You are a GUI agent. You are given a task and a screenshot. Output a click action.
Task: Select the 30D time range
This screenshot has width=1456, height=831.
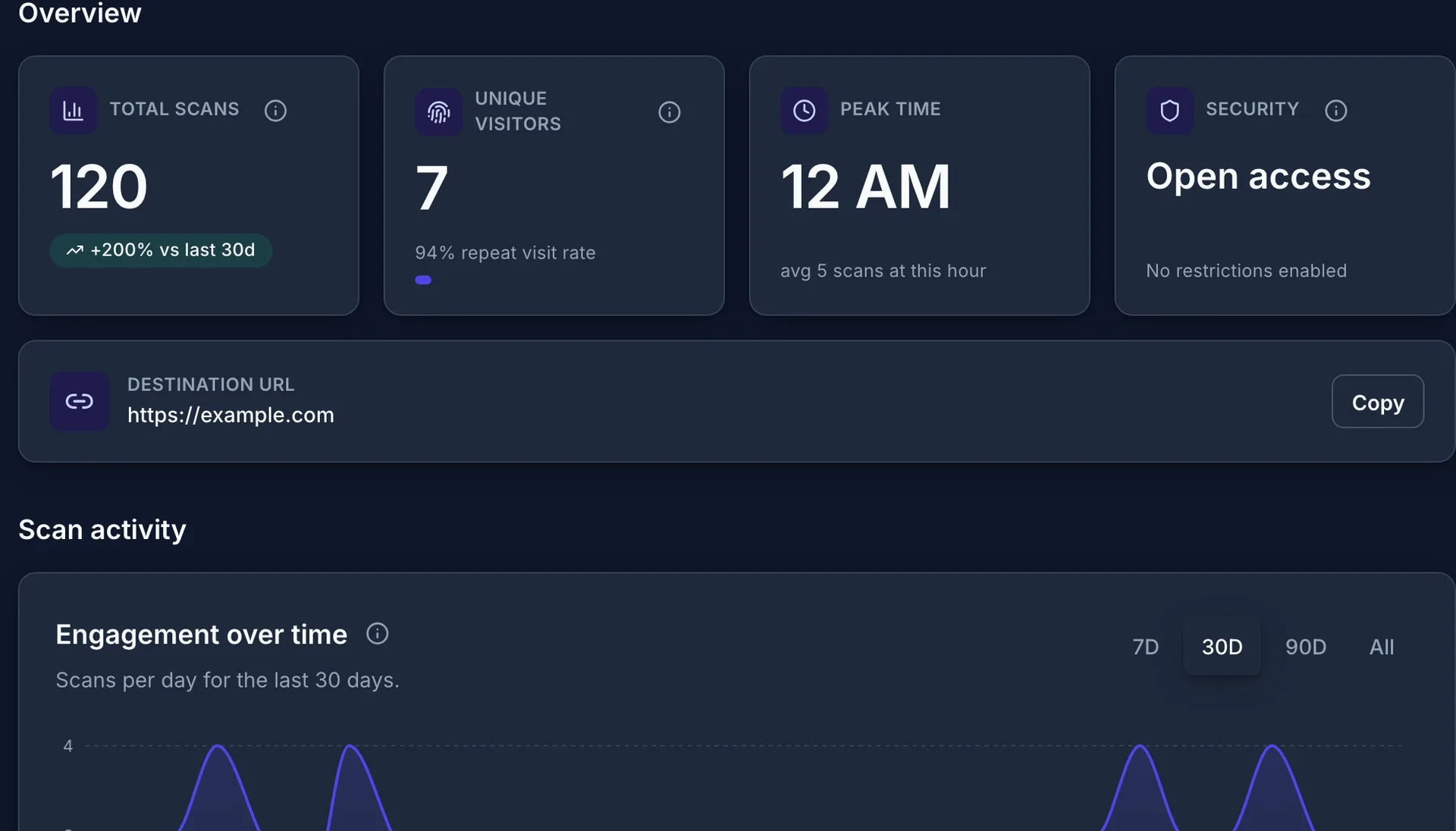[1222, 647]
